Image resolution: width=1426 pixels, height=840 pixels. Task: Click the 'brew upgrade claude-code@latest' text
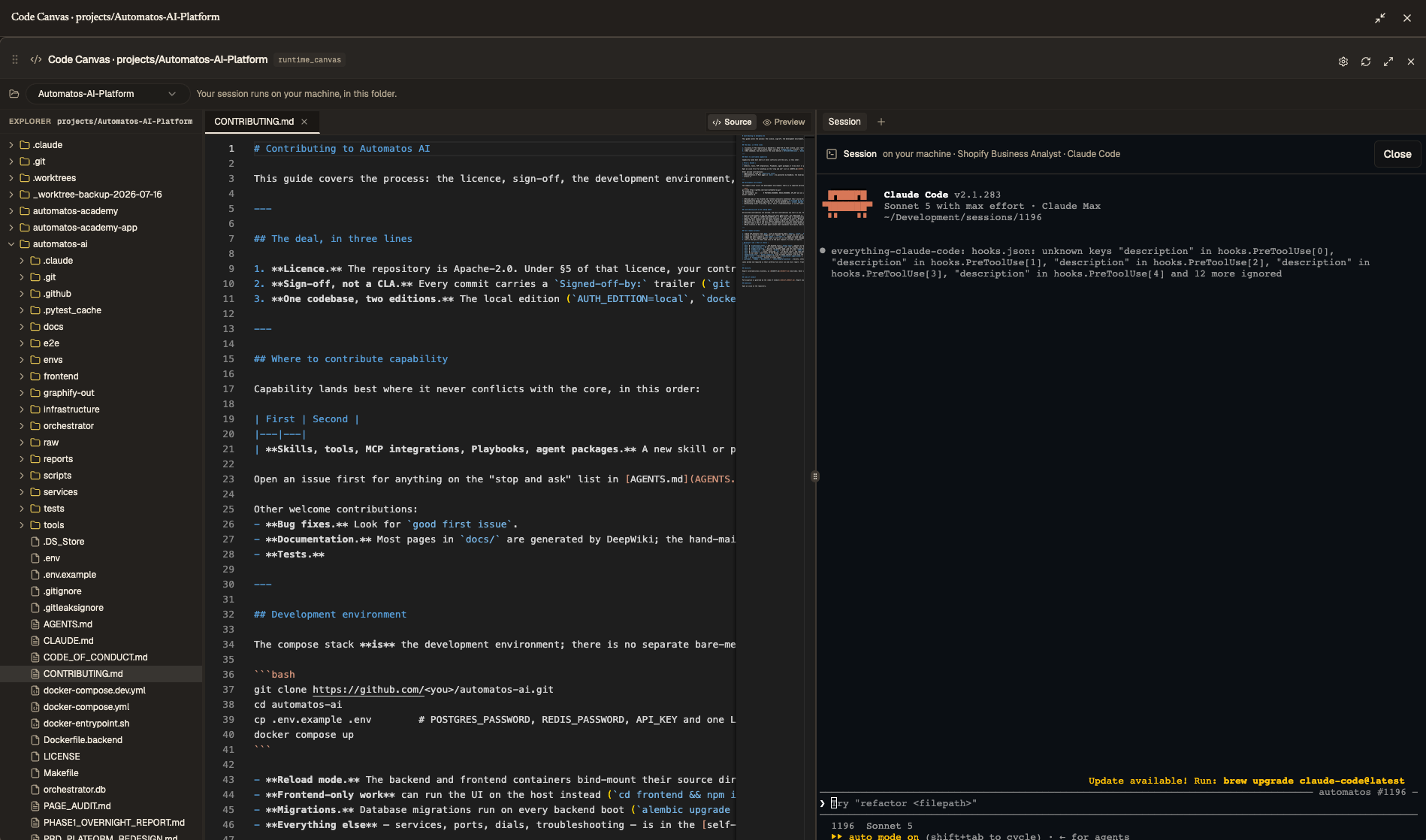click(1313, 781)
